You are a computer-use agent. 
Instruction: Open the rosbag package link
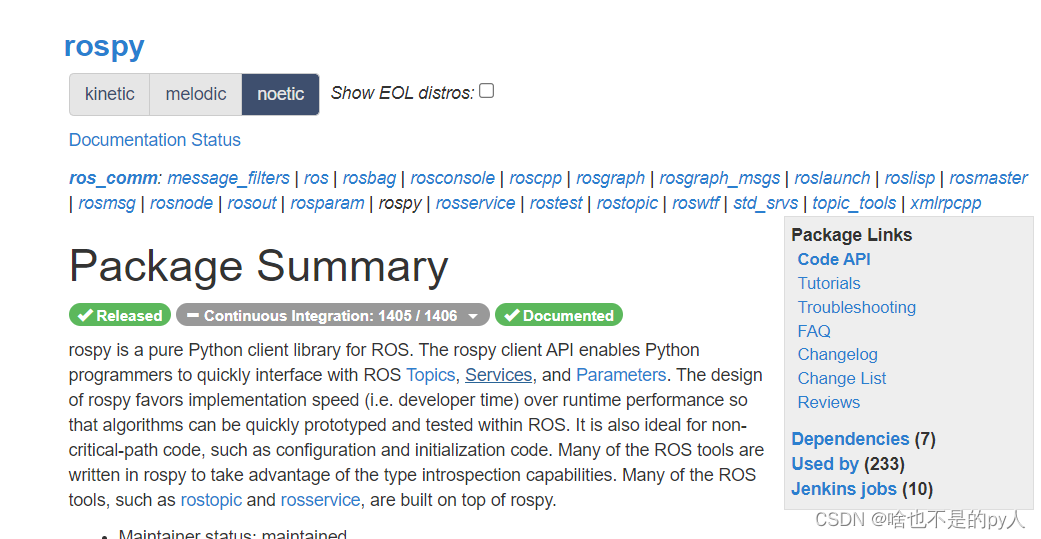point(369,178)
